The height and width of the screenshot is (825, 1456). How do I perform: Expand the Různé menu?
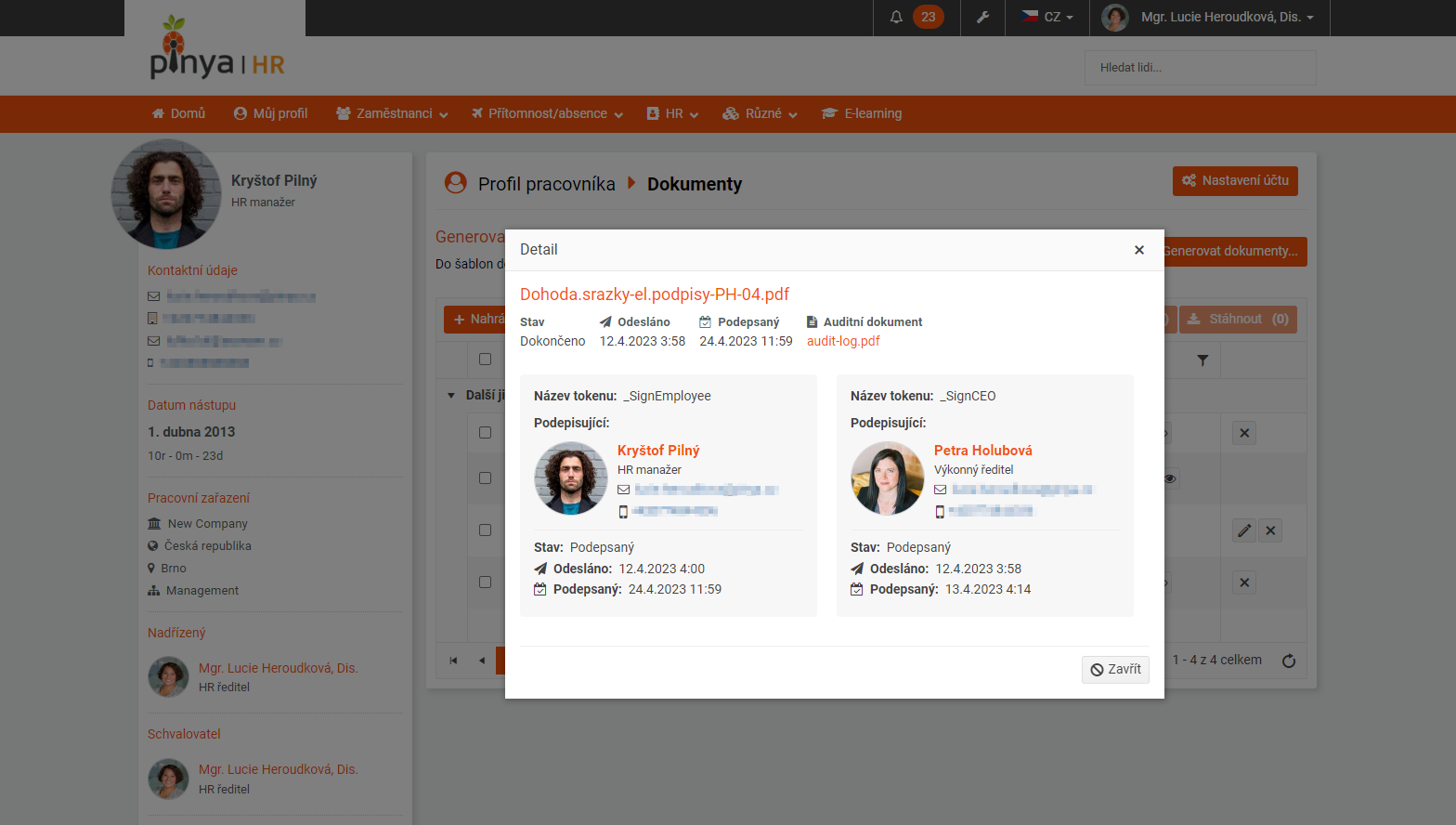[760, 113]
